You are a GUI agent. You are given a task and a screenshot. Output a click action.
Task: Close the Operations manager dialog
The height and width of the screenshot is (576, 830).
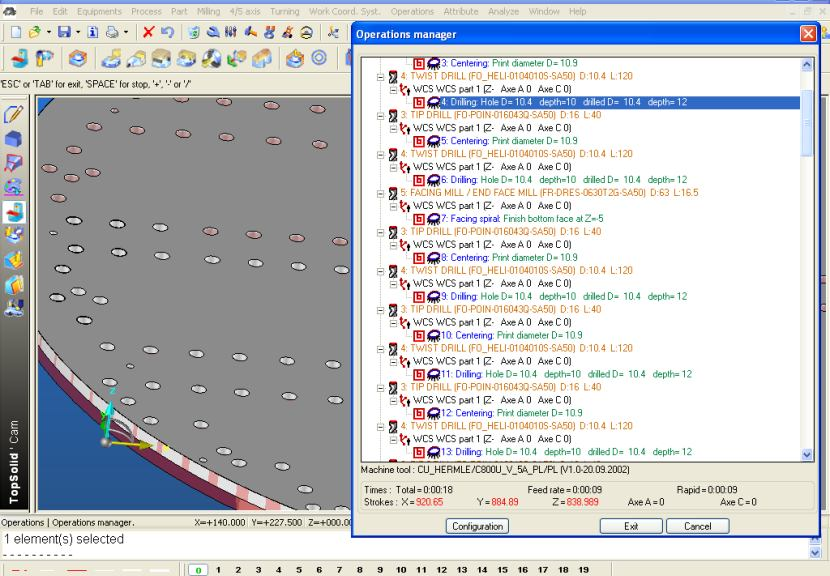click(808, 34)
